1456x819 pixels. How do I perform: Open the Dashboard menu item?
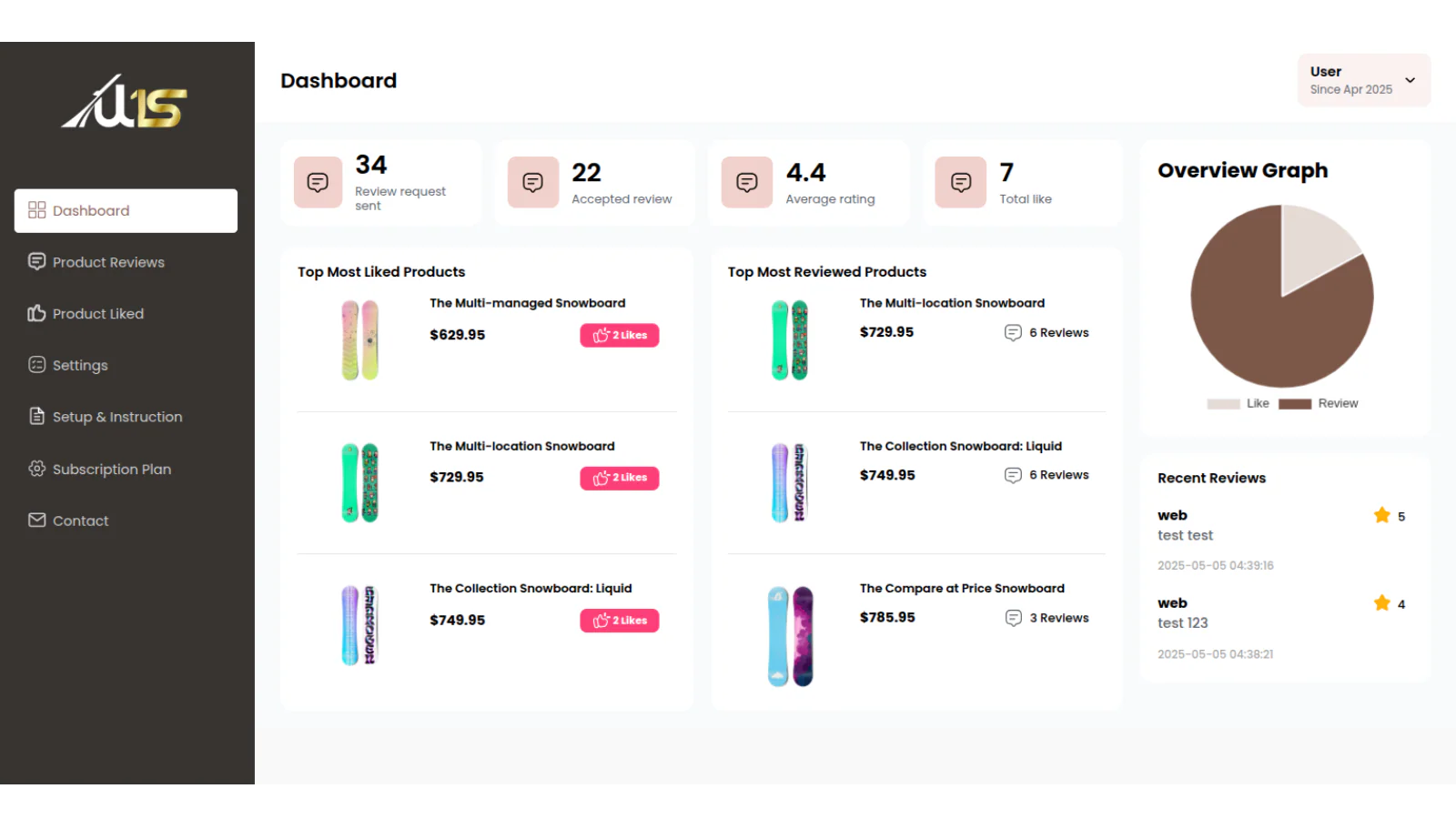(126, 210)
